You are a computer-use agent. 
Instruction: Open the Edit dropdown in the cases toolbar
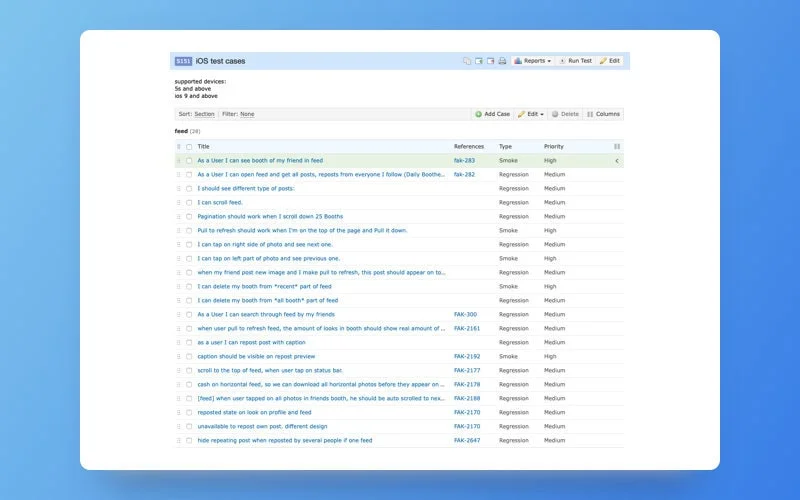pos(531,114)
